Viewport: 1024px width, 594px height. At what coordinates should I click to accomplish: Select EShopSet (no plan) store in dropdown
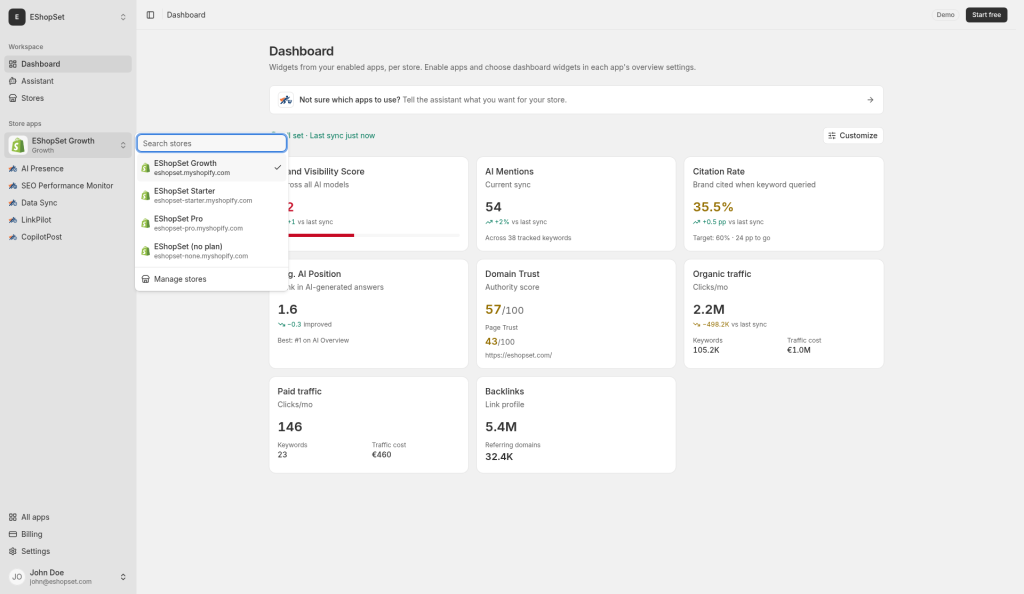tap(212, 251)
